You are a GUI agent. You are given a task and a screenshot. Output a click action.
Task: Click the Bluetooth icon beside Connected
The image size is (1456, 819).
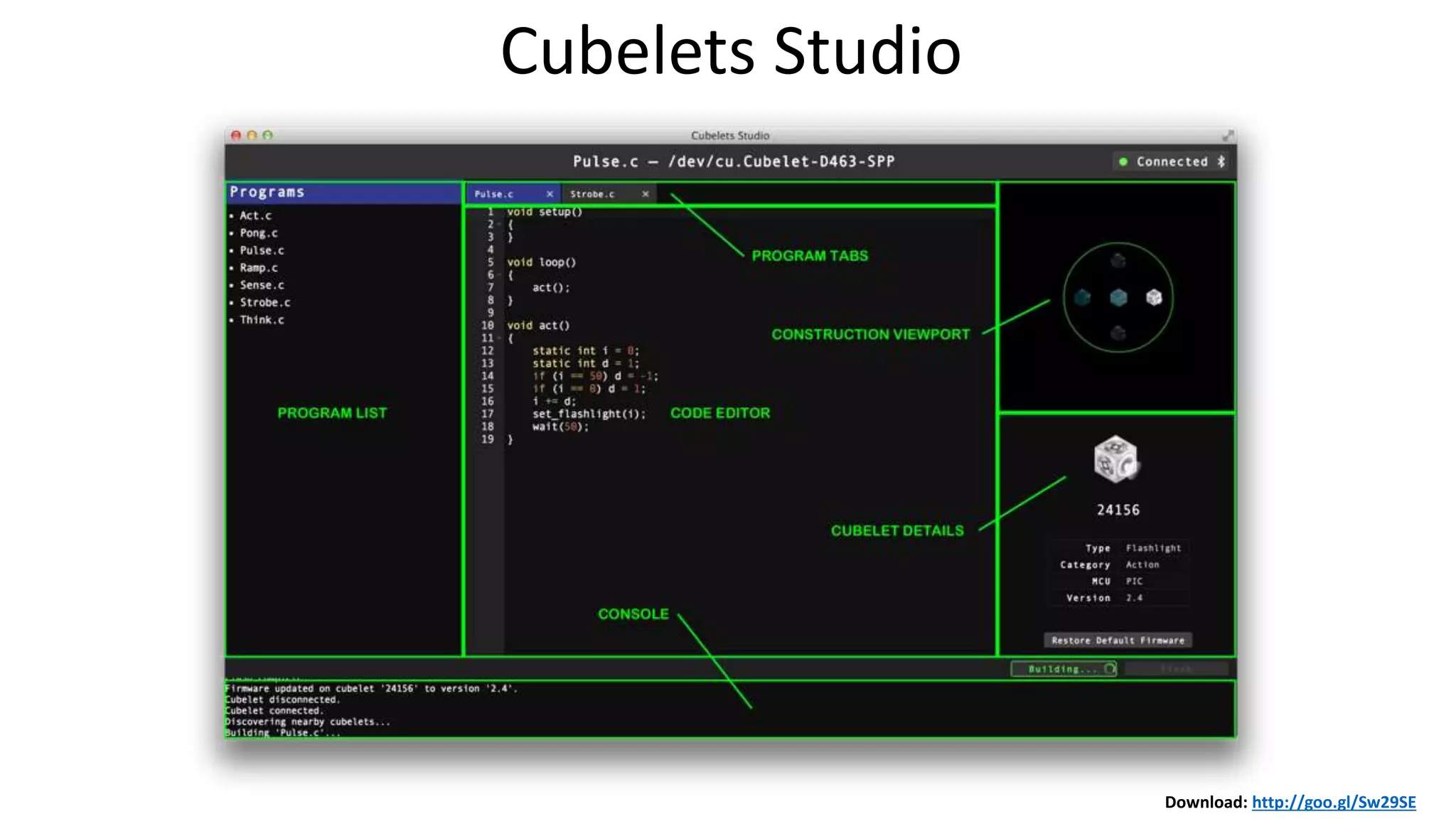click(1221, 161)
